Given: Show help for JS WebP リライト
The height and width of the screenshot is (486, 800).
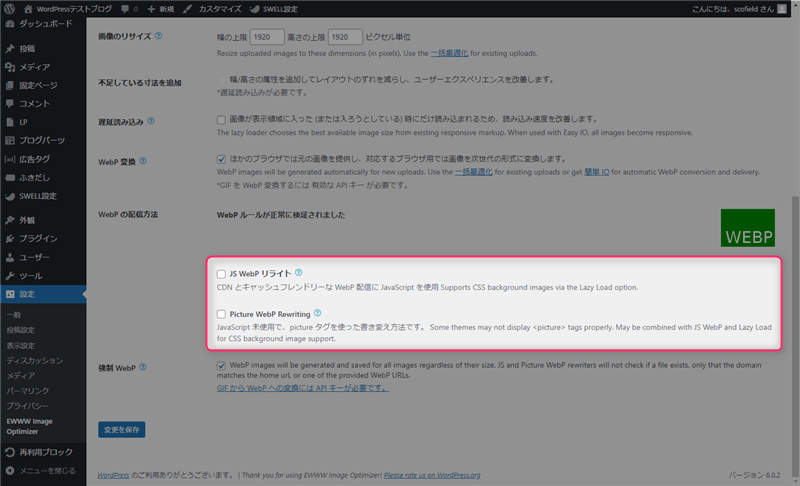Looking at the screenshot, I should click(298, 272).
